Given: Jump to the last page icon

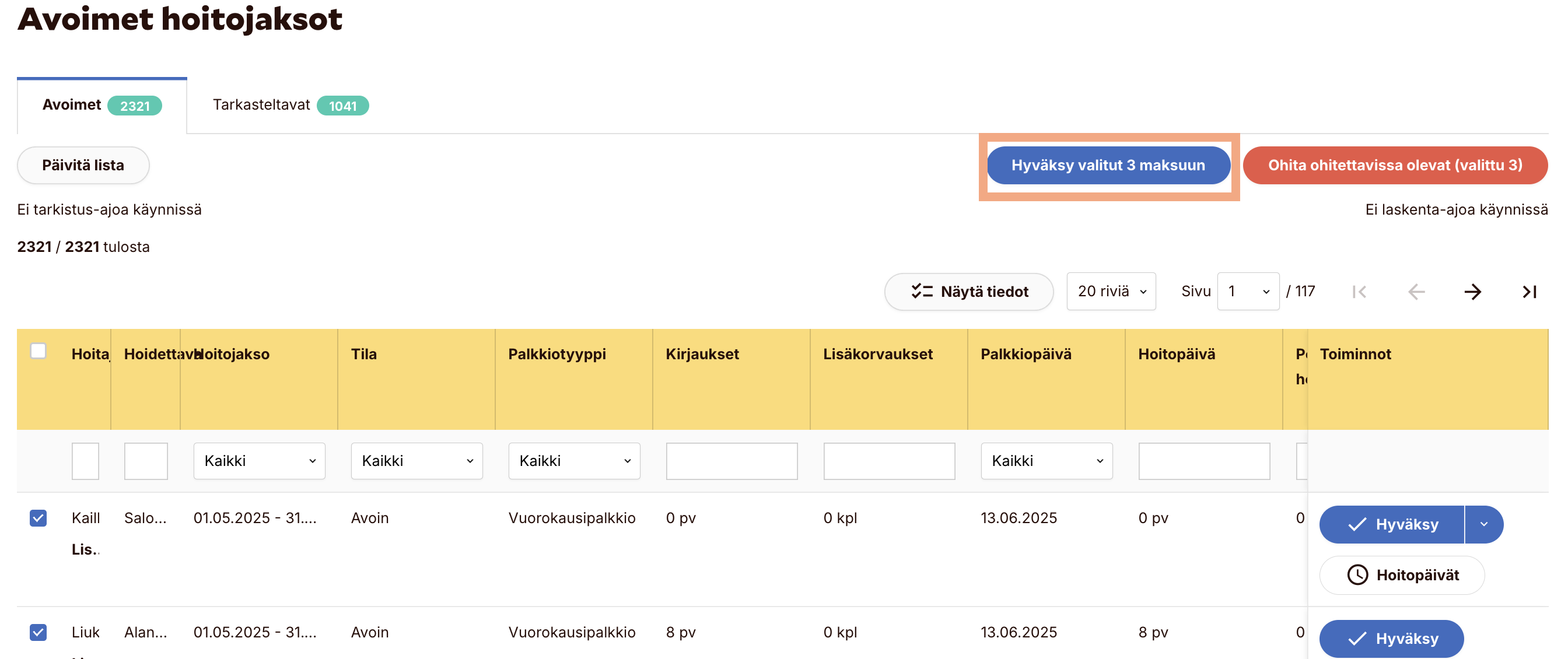Looking at the screenshot, I should coord(1529,292).
